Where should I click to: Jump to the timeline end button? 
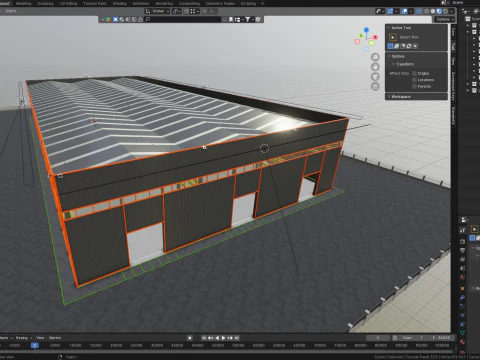tap(236, 338)
